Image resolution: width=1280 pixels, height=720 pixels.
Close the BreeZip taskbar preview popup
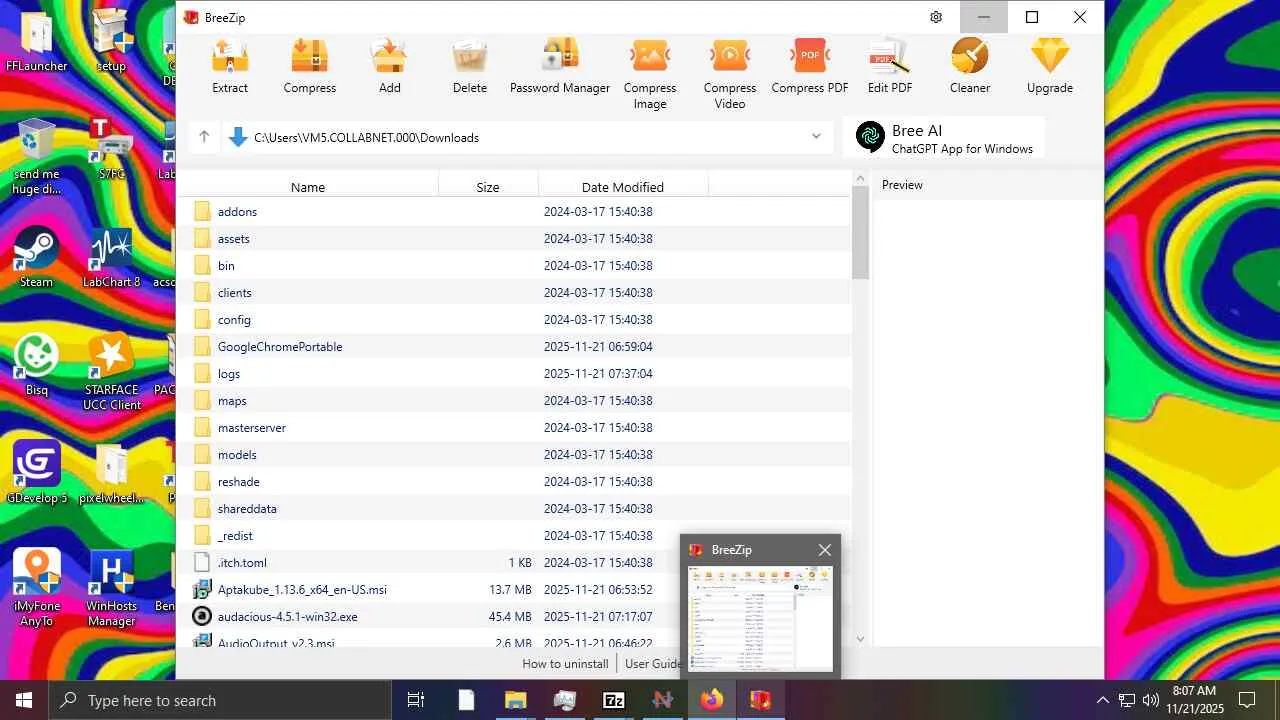tap(825, 550)
